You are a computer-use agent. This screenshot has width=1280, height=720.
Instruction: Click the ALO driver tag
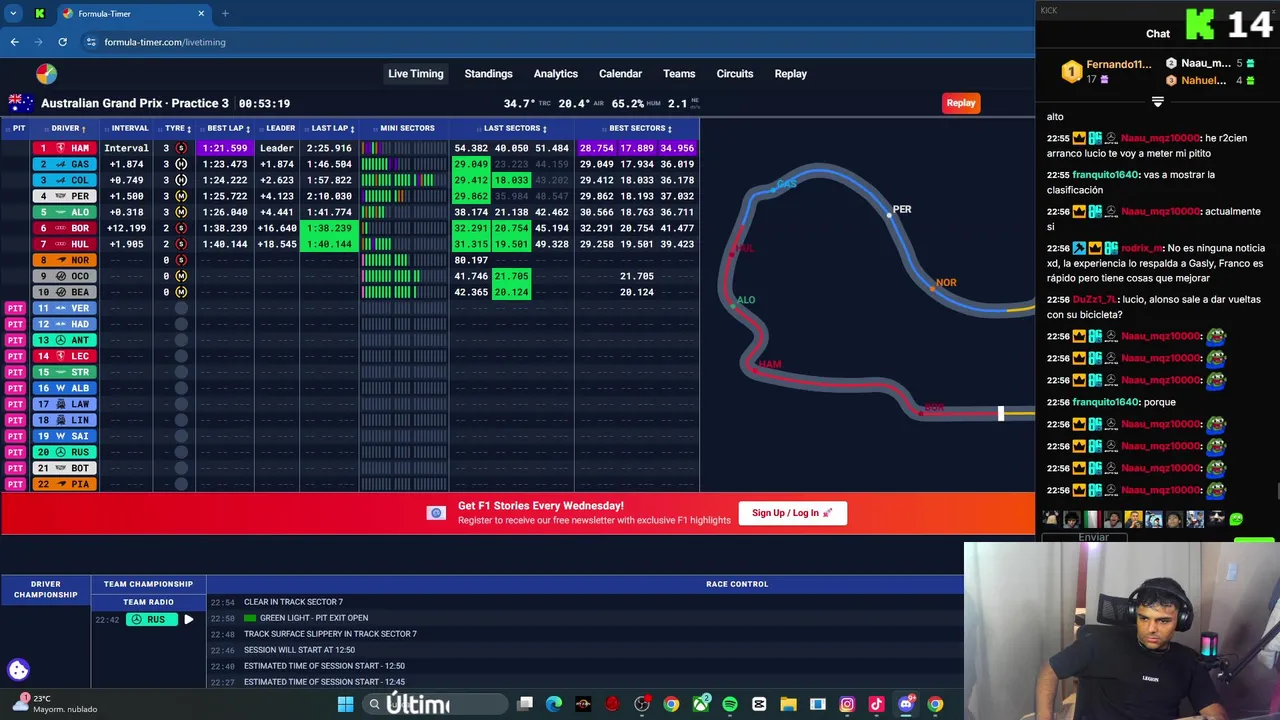[65, 212]
